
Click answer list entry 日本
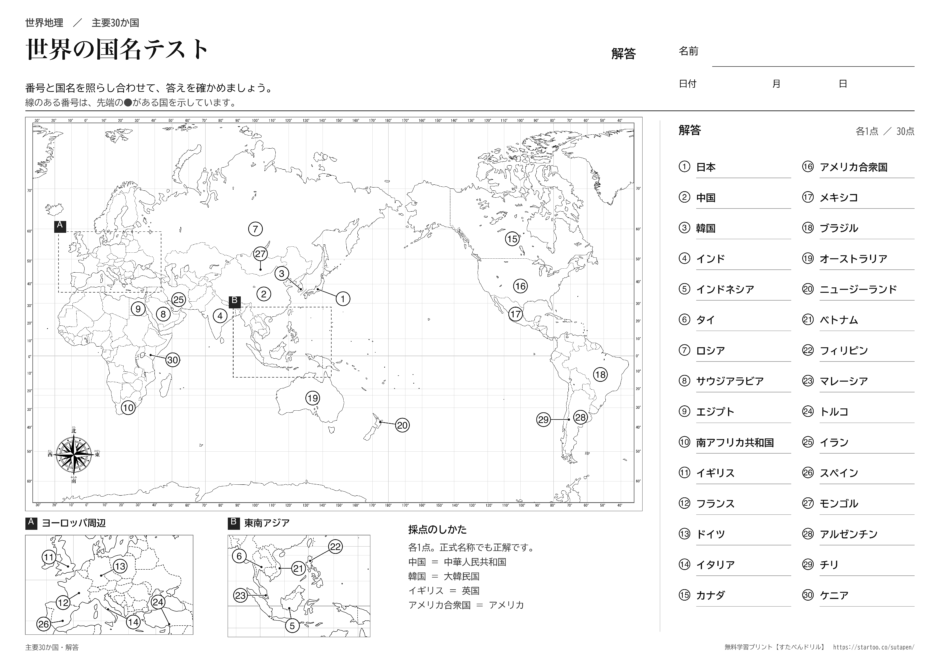pos(706,167)
